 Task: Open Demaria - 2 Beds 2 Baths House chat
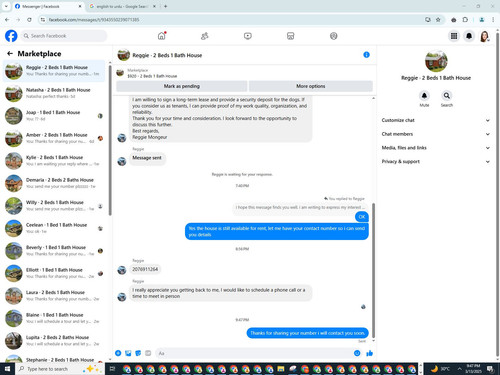point(54,183)
